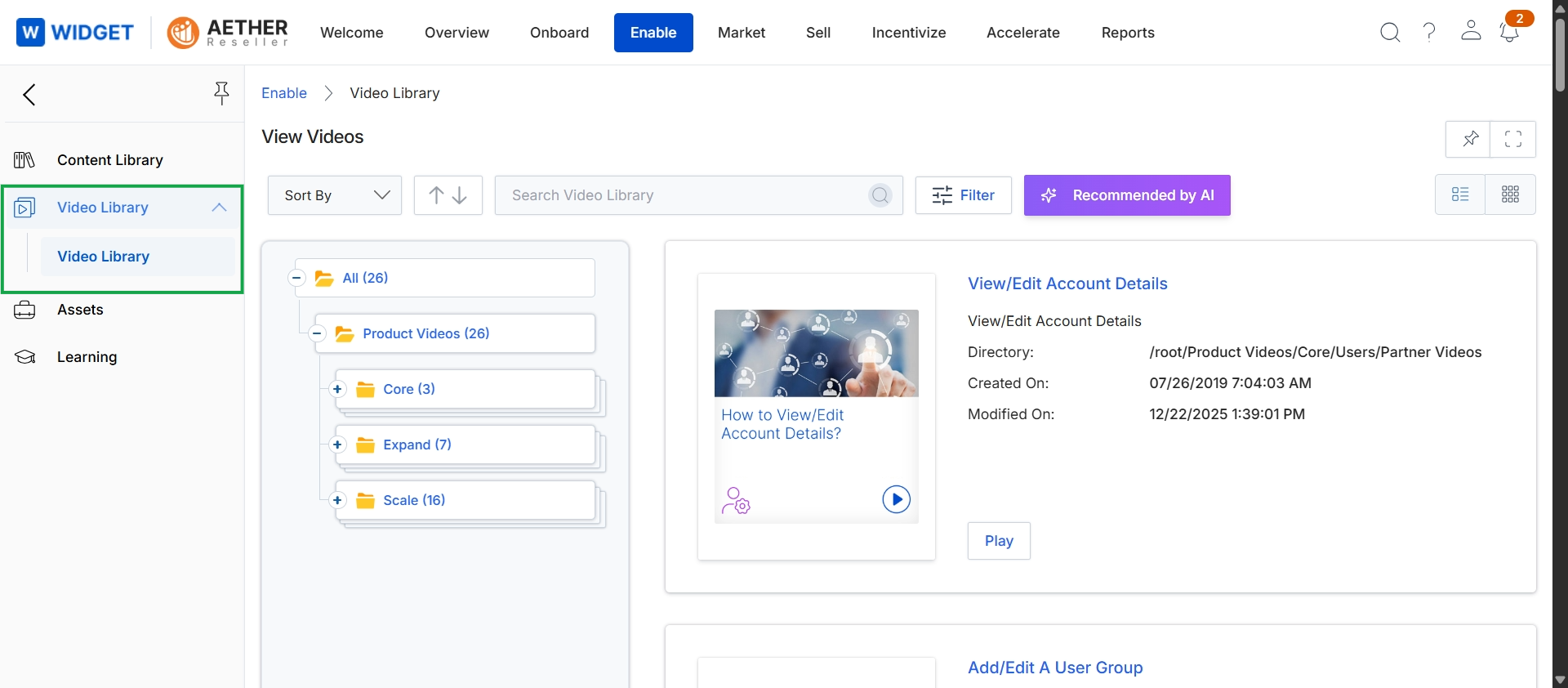Collapse sidebar with the back arrow
This screenshot has height=688, width=1568.
pyautogui.click(x=29, y=95)
